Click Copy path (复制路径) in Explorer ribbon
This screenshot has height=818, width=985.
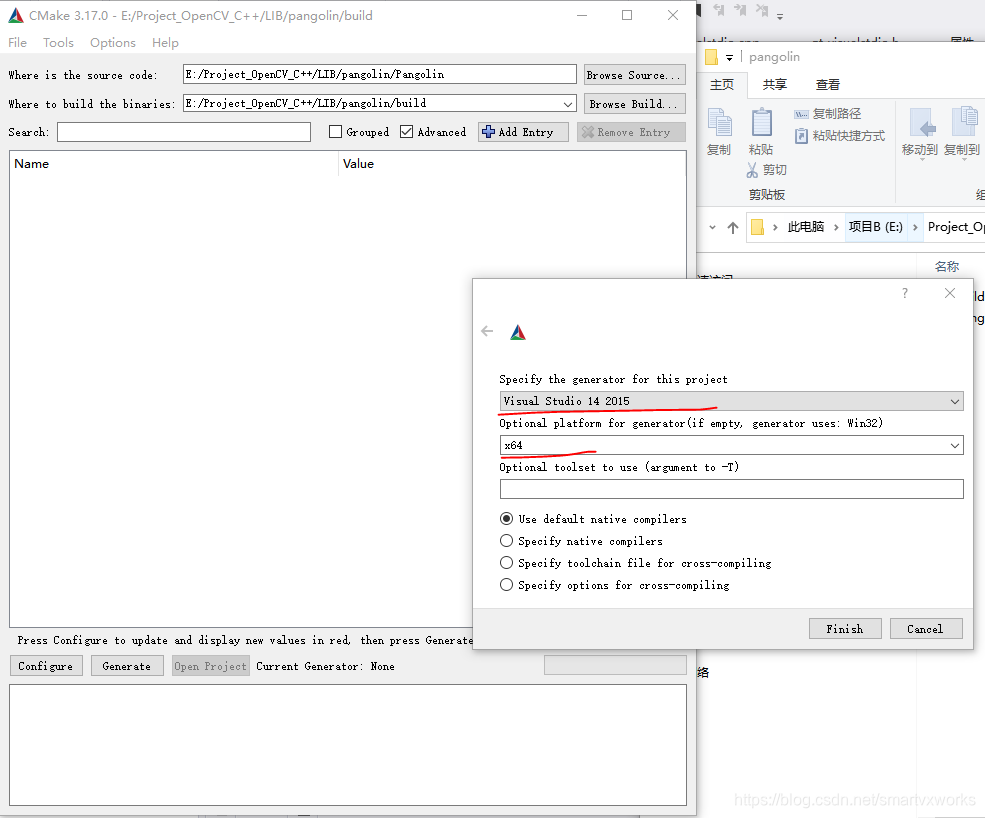pos(828,114)
